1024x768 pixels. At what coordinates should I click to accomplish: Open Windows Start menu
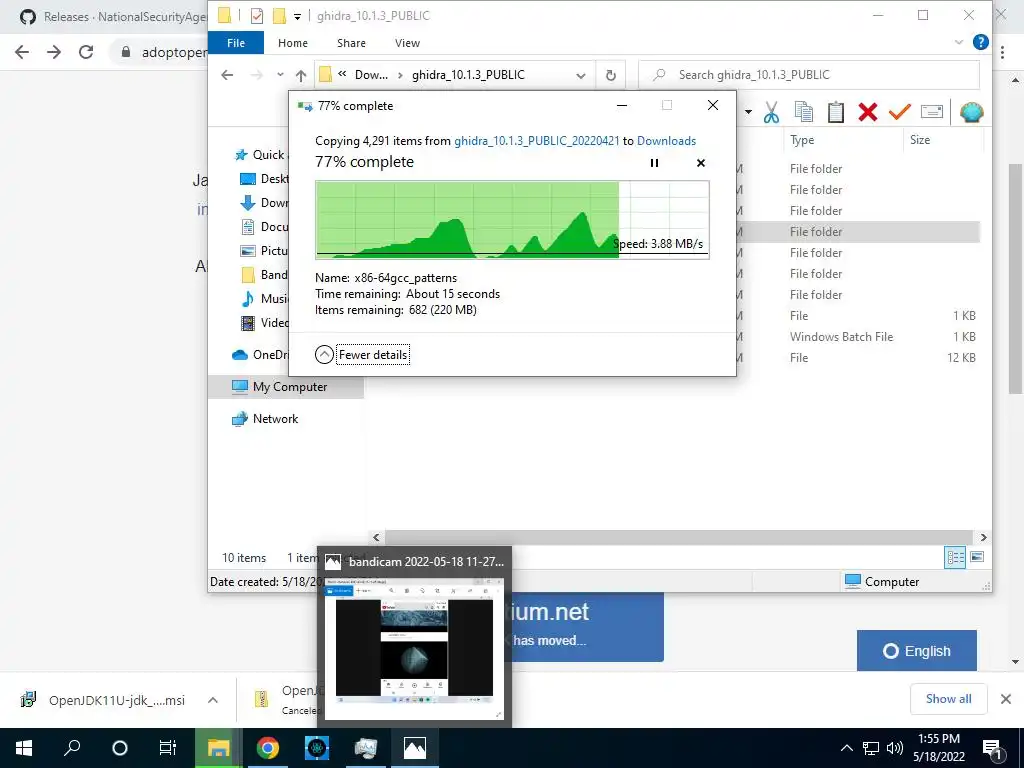click(24, 748)
